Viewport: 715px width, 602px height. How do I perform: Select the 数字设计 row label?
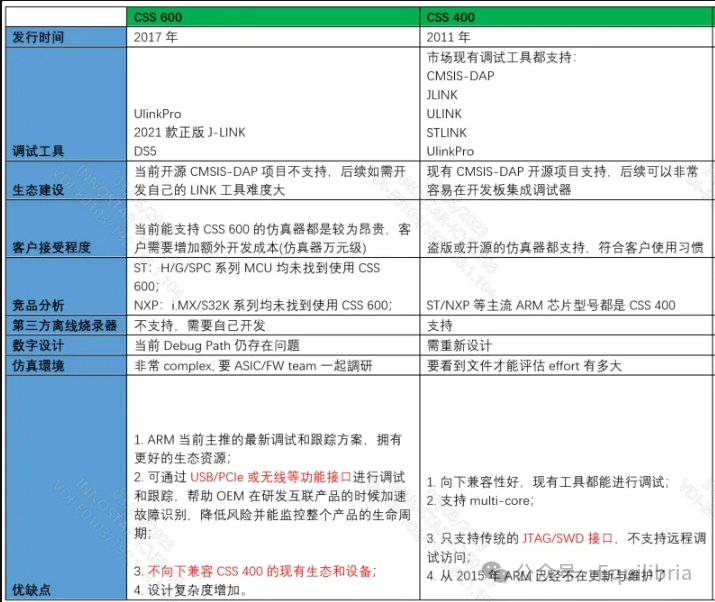(x=38, y=345)
